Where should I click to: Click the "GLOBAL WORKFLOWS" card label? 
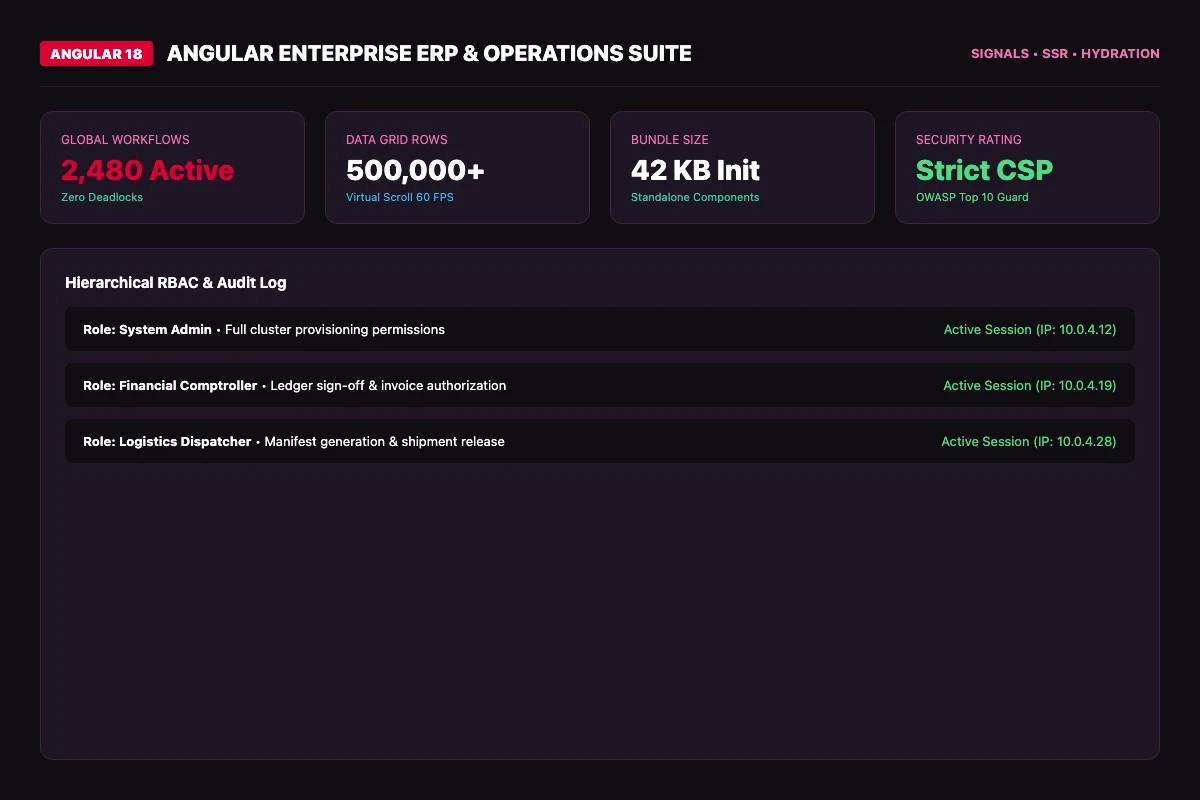point(125,140)
